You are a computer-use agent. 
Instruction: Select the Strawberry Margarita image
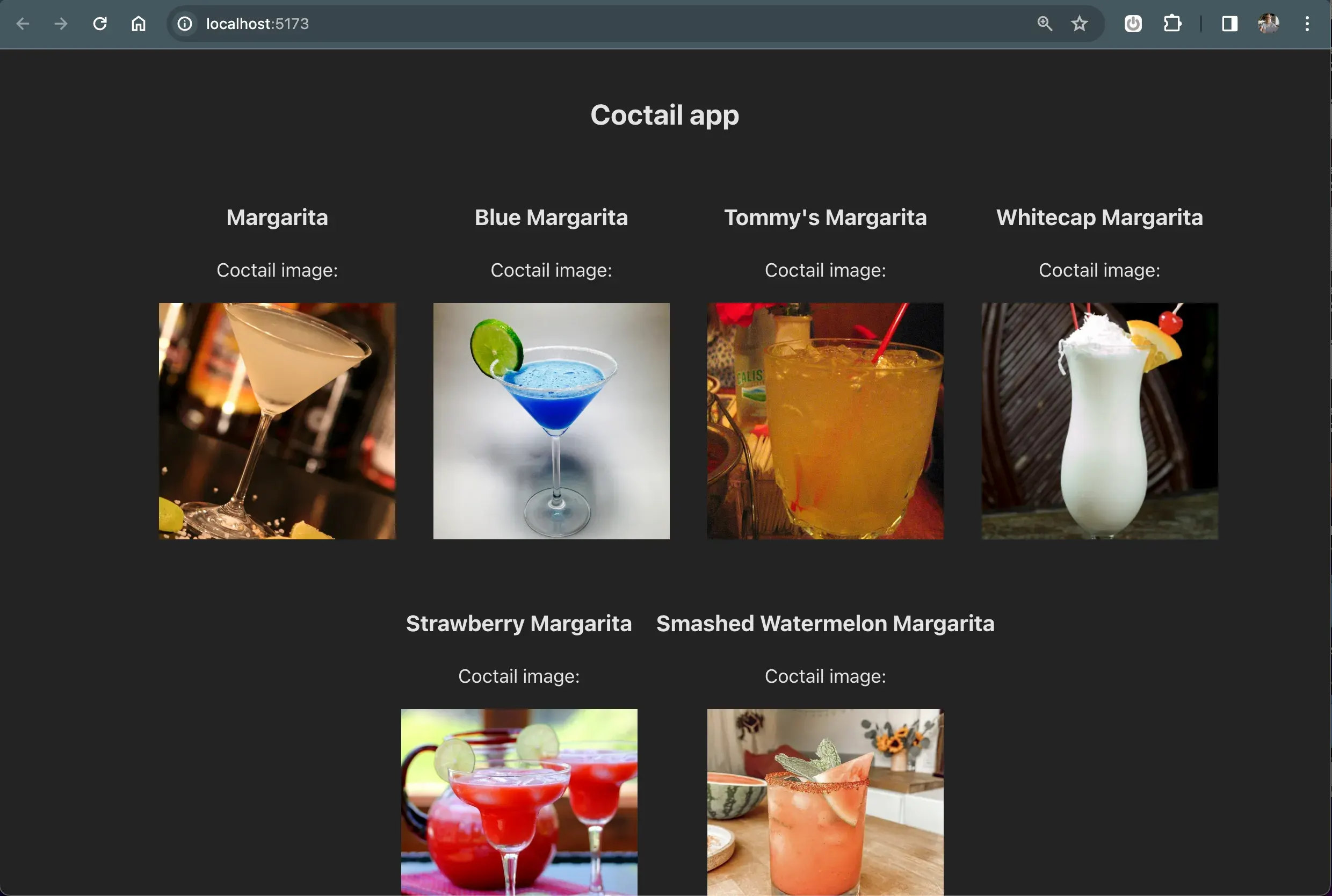coord(519,801)
